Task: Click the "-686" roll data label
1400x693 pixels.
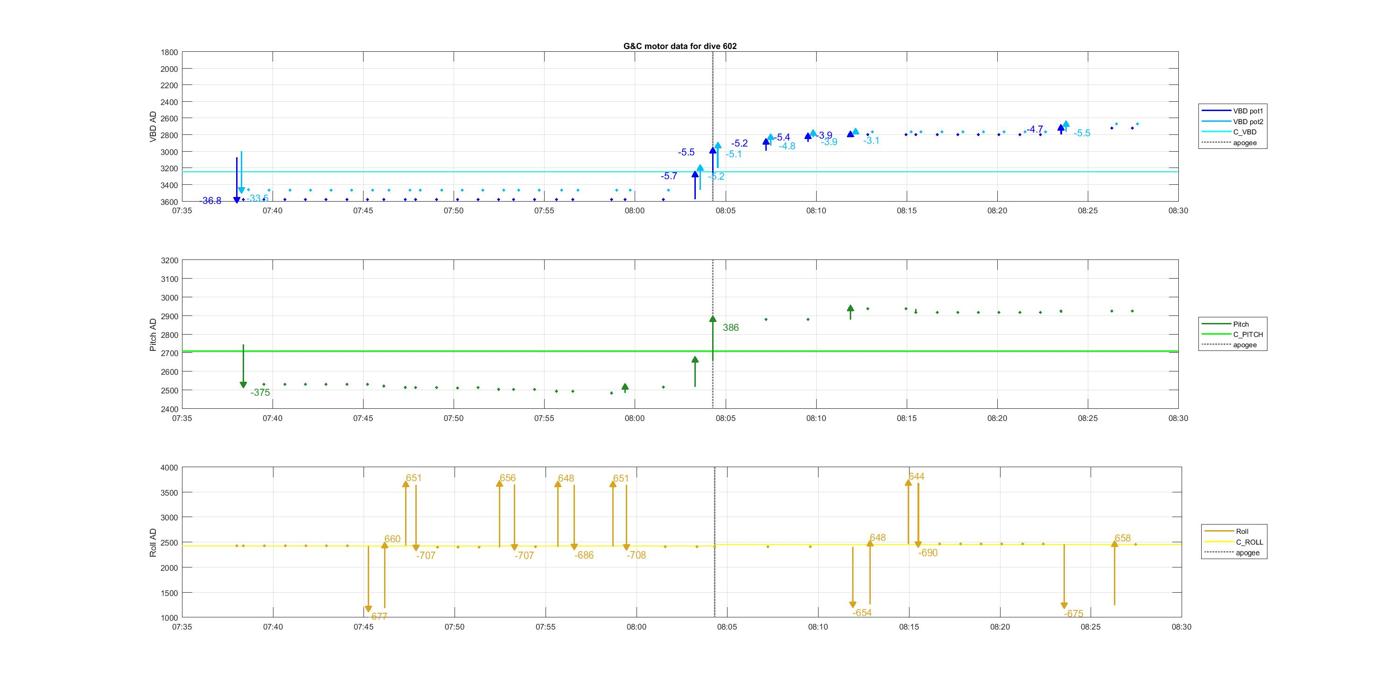Action: tap(584, 555)
